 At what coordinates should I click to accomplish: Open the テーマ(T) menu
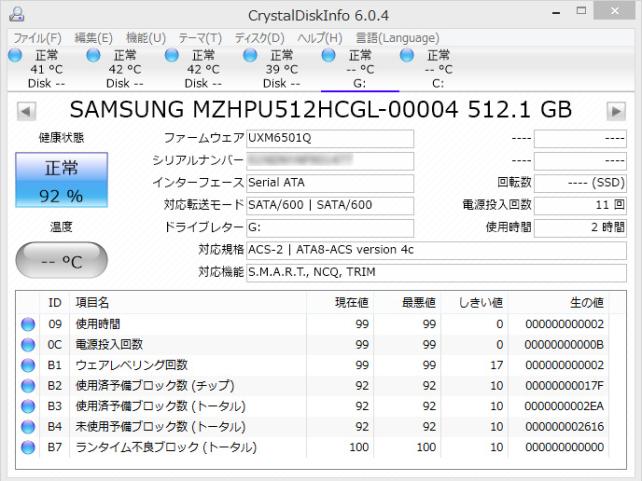202,38
